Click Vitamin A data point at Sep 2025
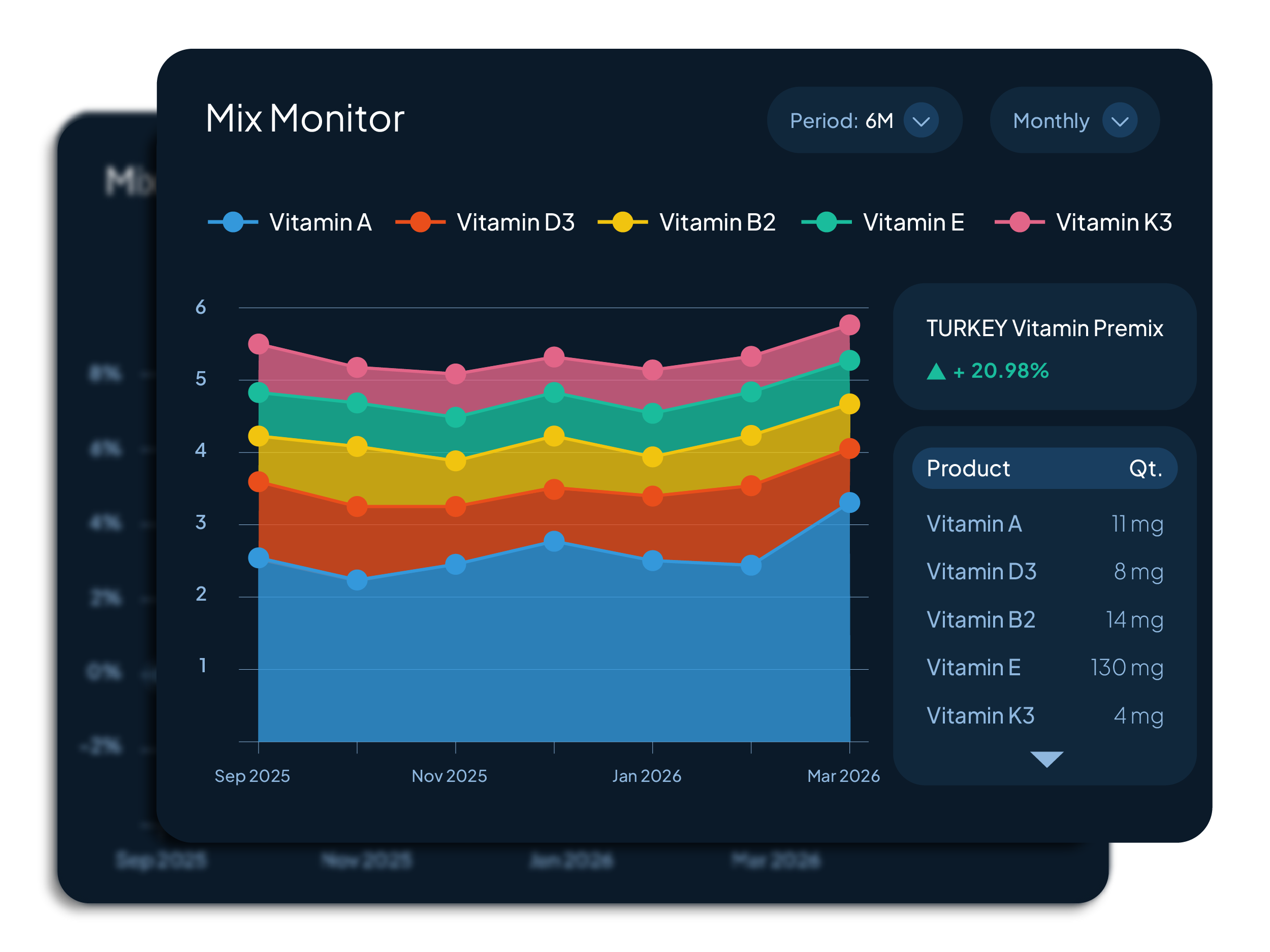 259,557
